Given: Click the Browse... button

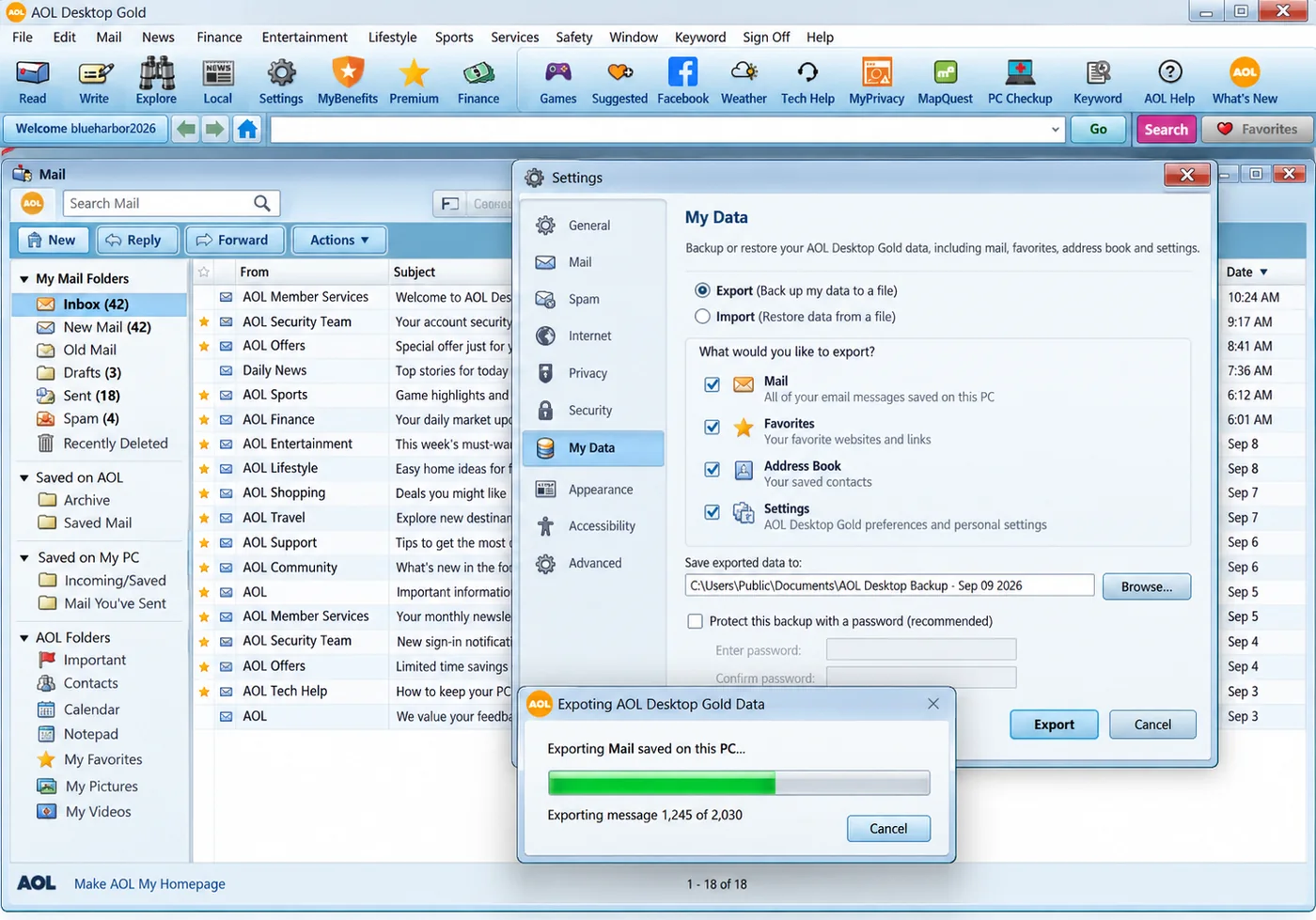Looking at the screenshot, I should [x=1147, y=586].
